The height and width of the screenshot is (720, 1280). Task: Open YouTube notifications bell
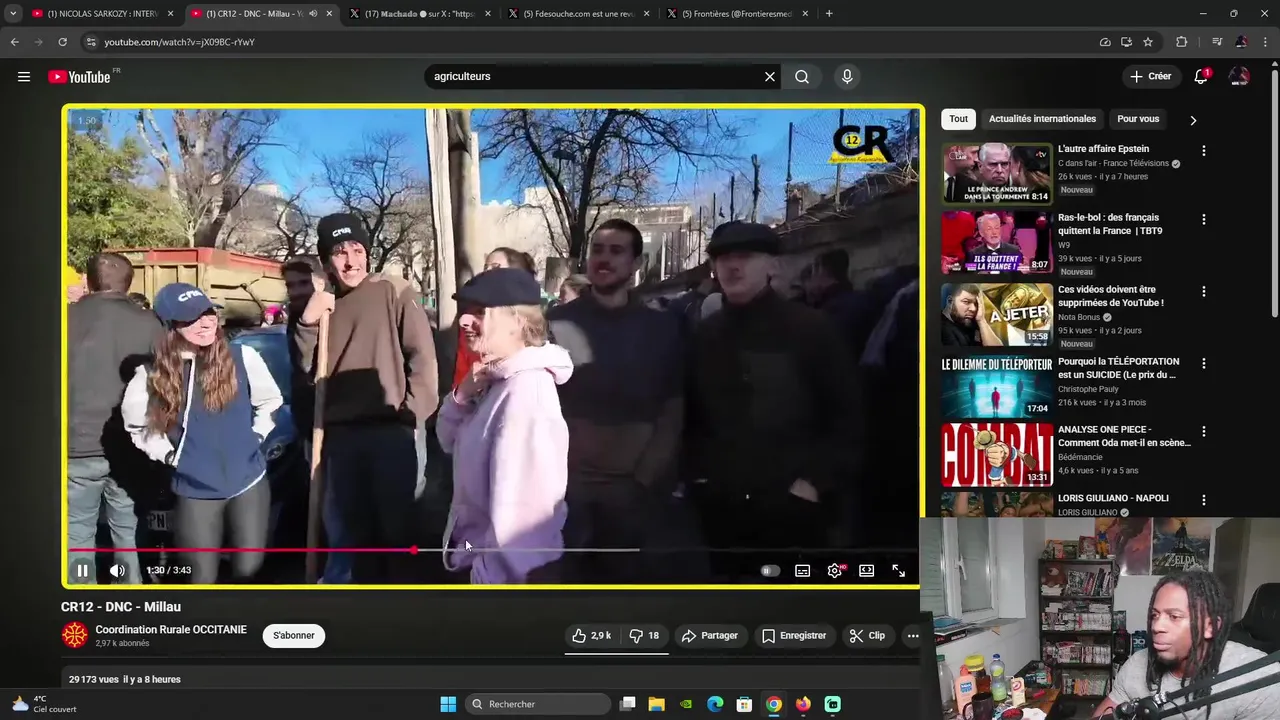point(1201,77)
